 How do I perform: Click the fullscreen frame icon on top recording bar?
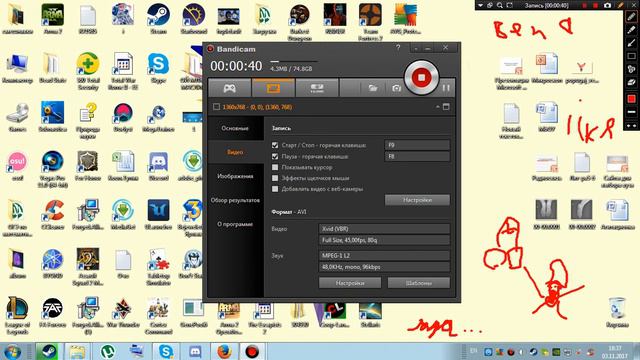coord(509,5)
